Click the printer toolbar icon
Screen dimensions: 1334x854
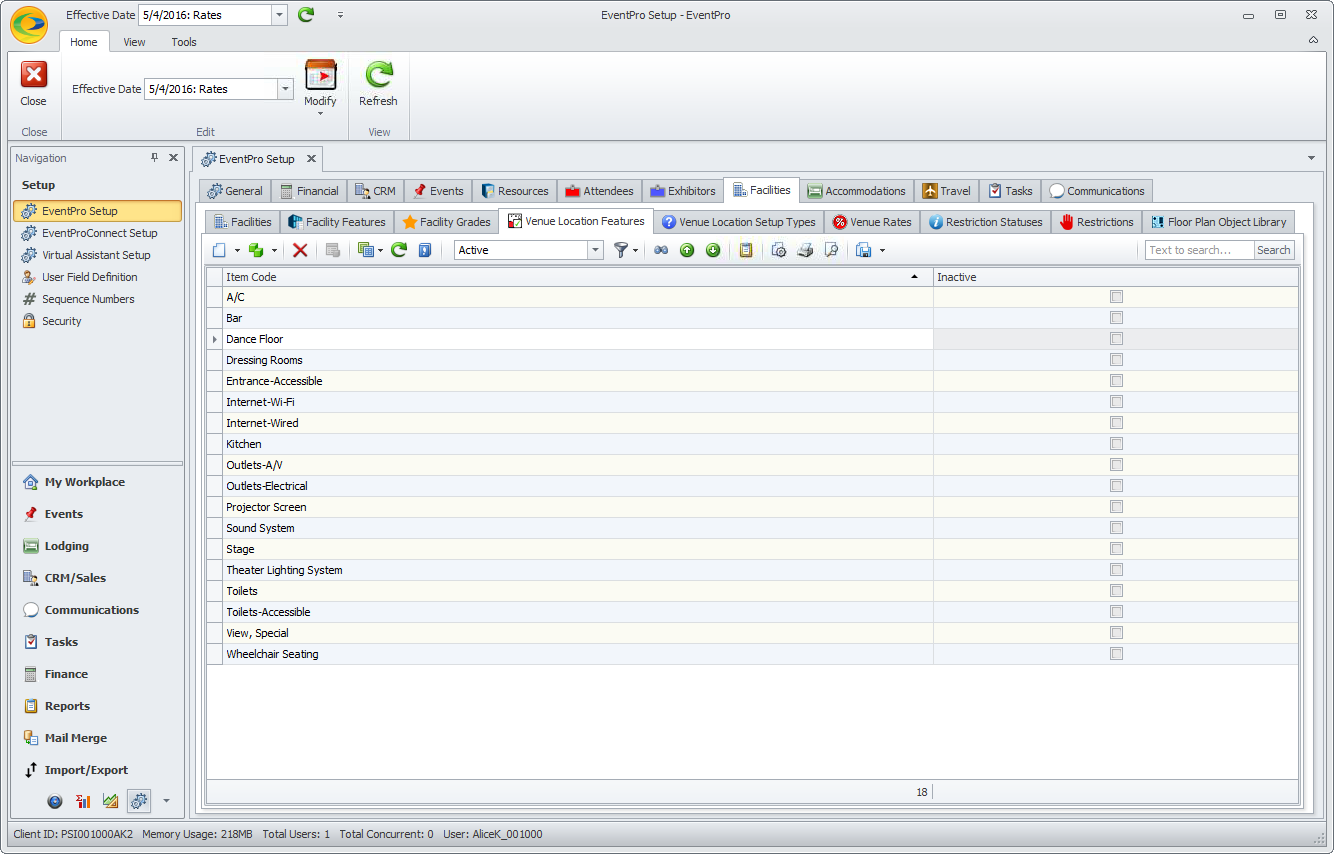[x=805, y=250]
